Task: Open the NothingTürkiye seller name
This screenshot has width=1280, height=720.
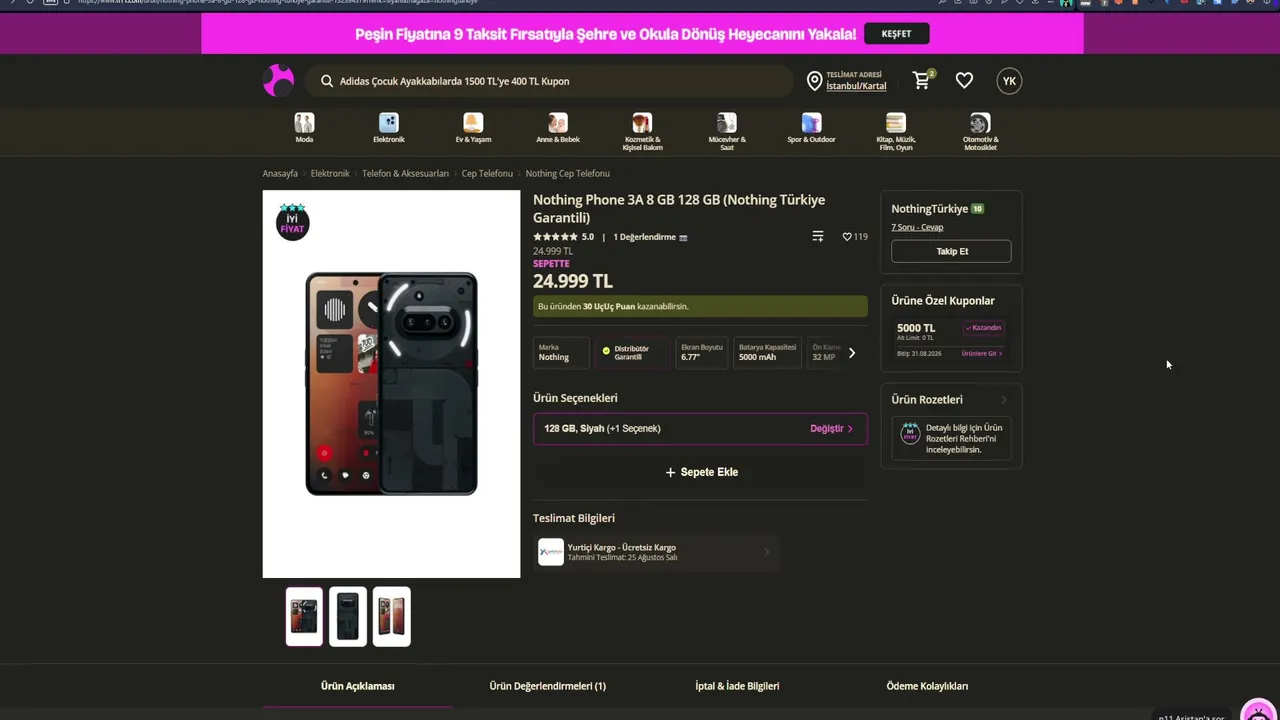Action: click(930, 209)
